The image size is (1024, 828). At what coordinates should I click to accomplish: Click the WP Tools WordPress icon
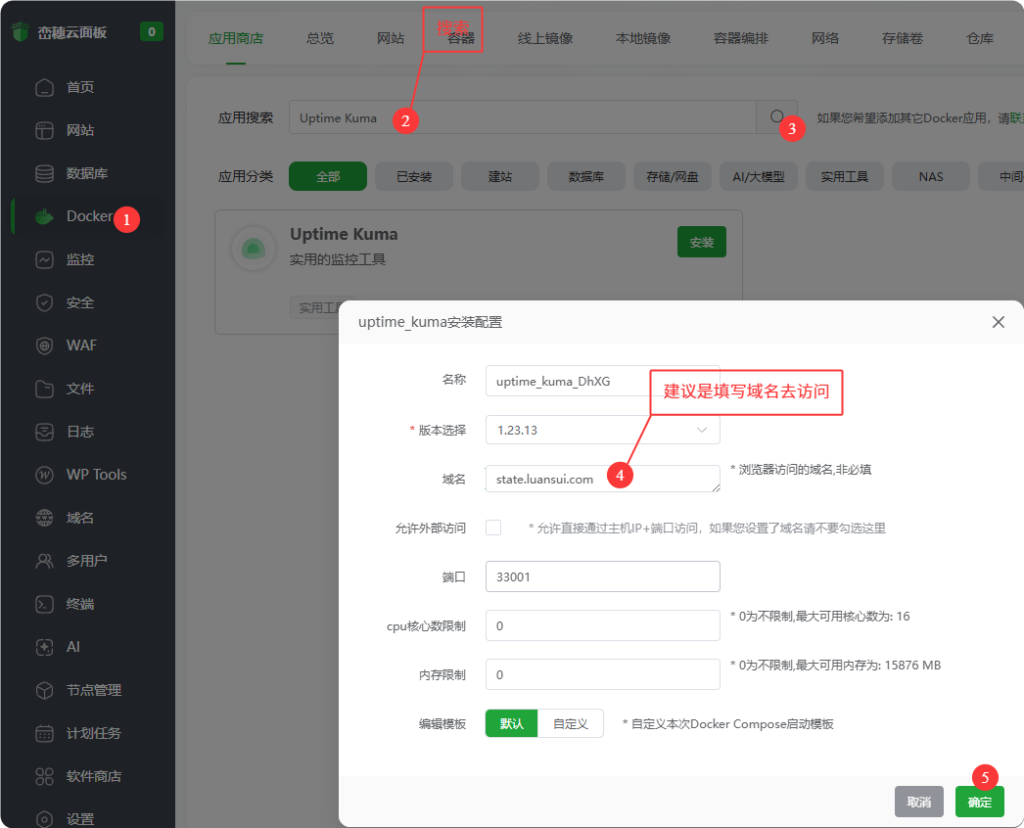[44, 475]
